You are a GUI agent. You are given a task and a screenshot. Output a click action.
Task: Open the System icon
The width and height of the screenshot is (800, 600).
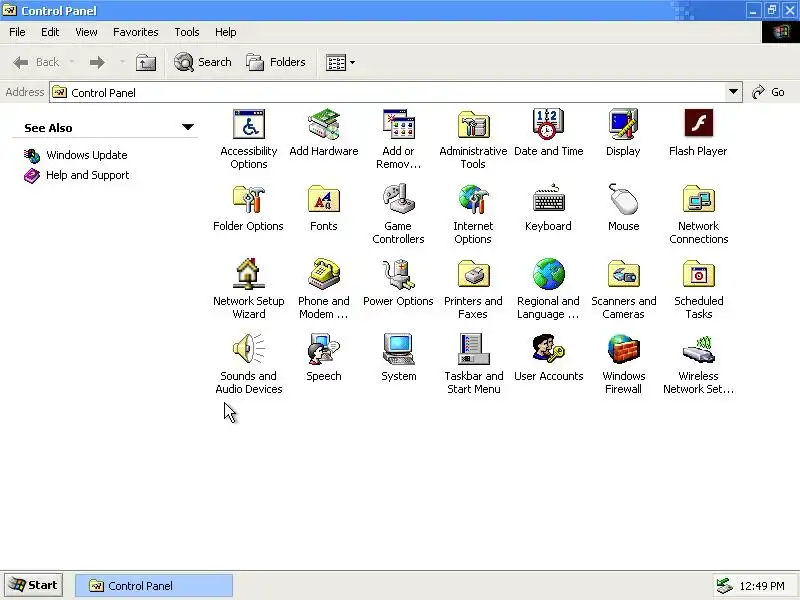398,349
